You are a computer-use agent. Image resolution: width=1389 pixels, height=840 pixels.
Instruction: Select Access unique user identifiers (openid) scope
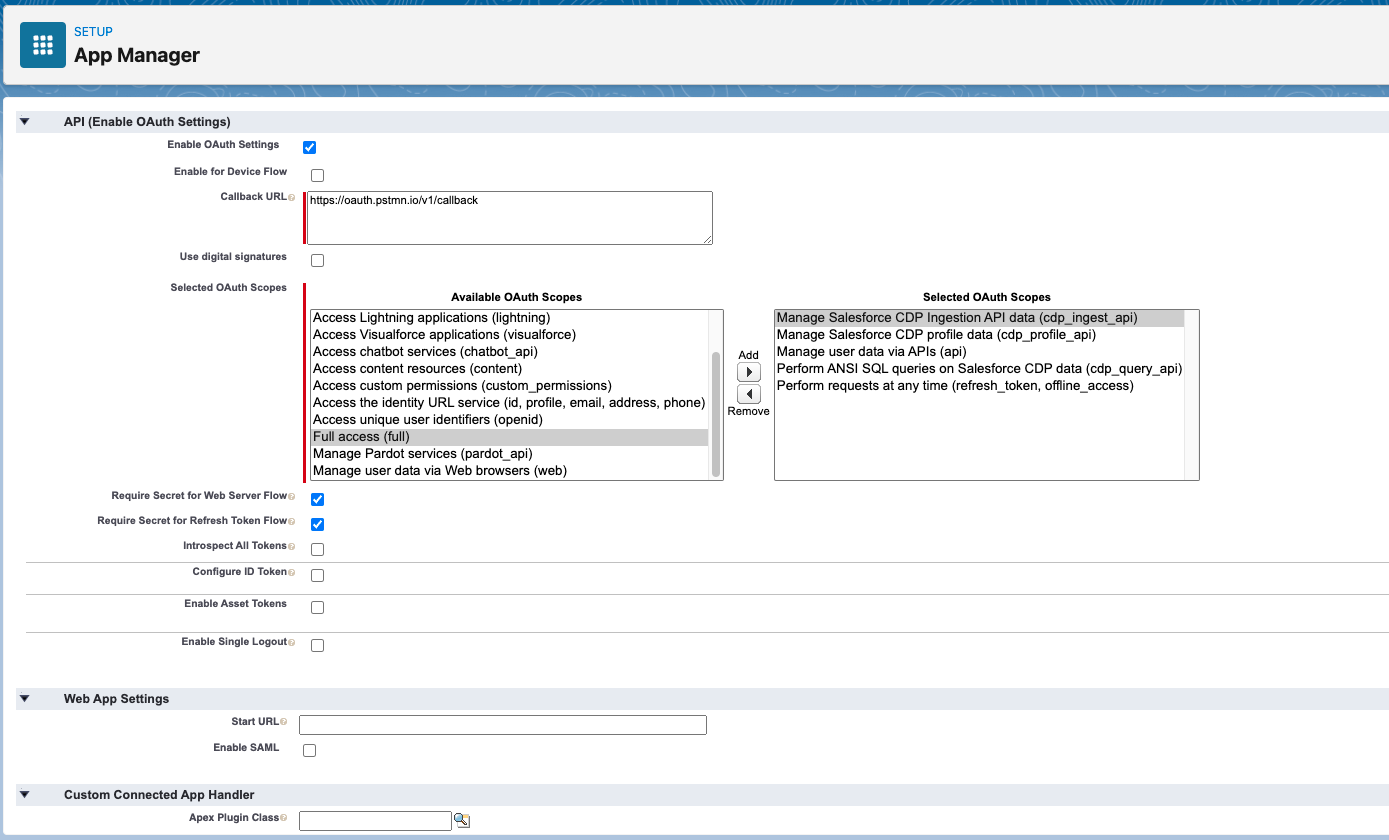point(509,420)
